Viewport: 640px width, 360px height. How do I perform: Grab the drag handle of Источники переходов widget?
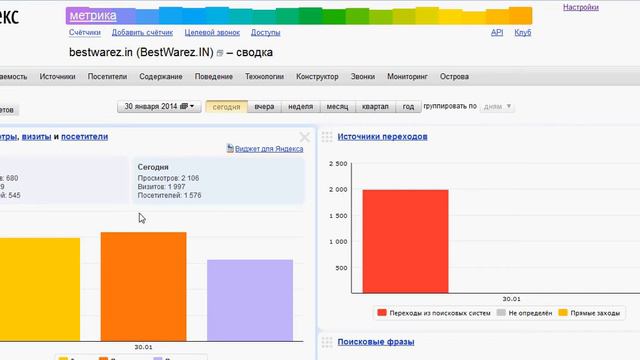(x=327, y=137)
